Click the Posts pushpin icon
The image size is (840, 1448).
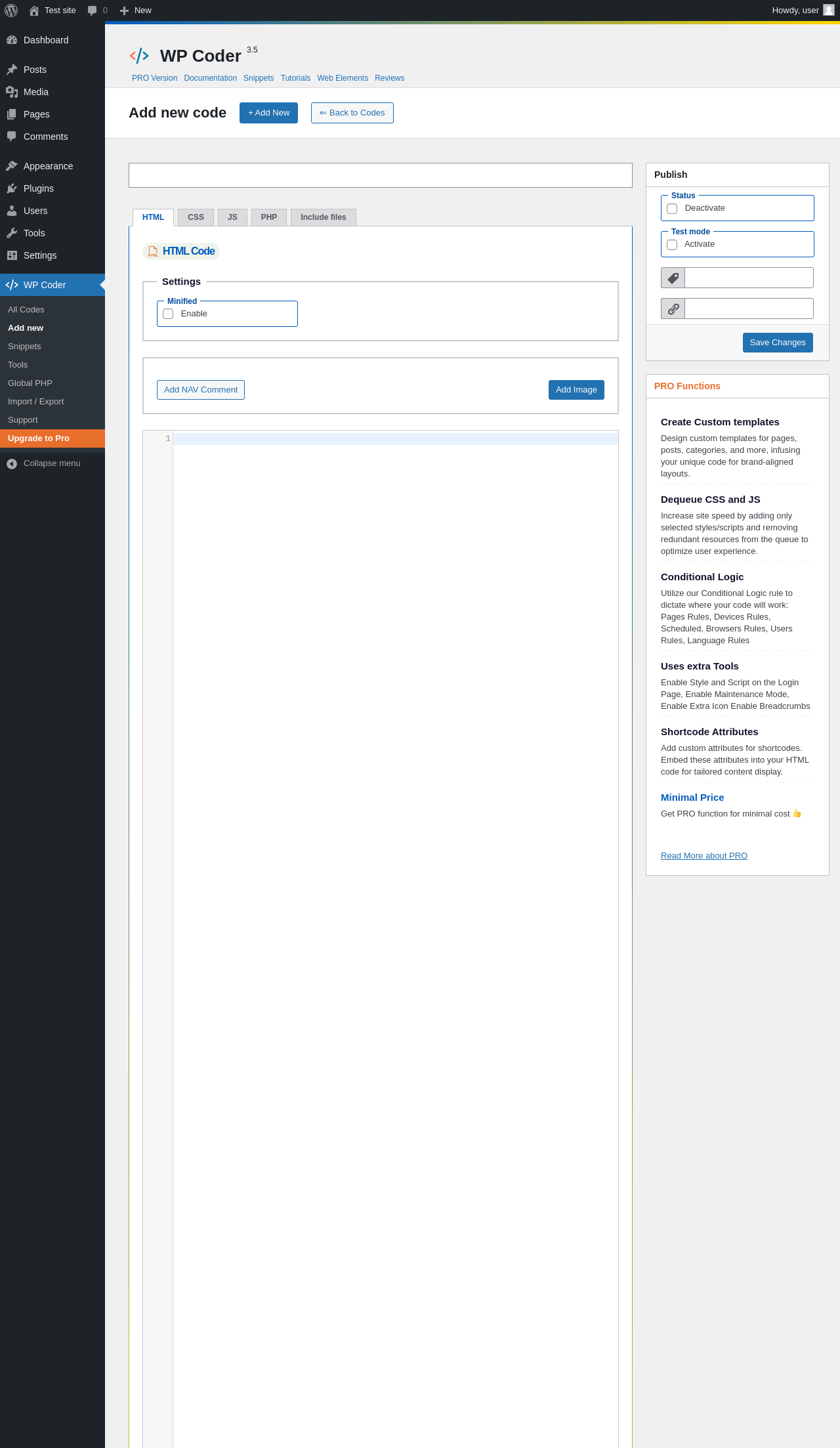[x=12, y=70]
